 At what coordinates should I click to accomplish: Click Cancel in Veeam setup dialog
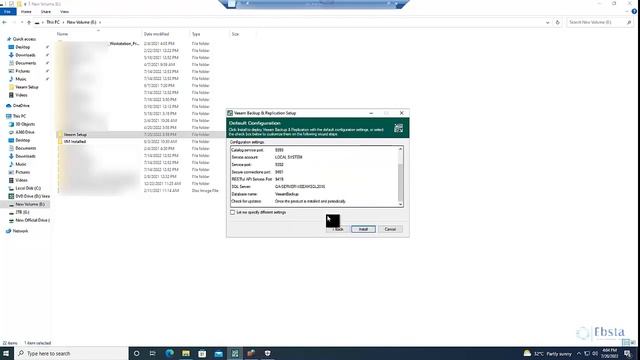[x=390, y=229]
